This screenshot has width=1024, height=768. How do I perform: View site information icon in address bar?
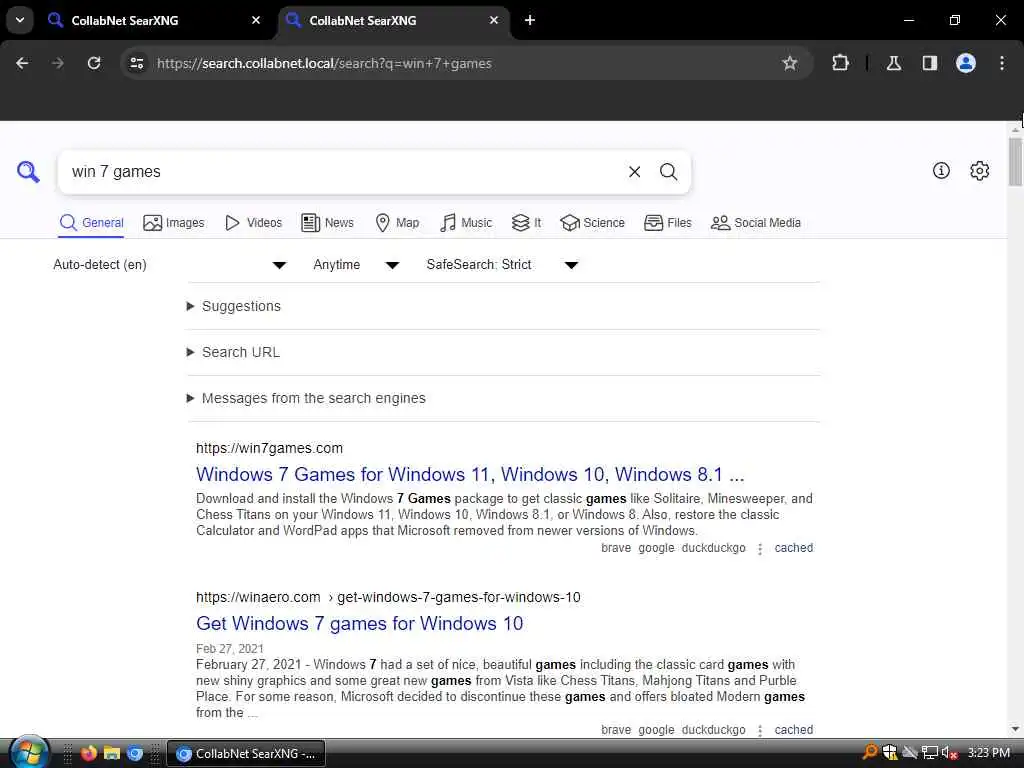136,63
